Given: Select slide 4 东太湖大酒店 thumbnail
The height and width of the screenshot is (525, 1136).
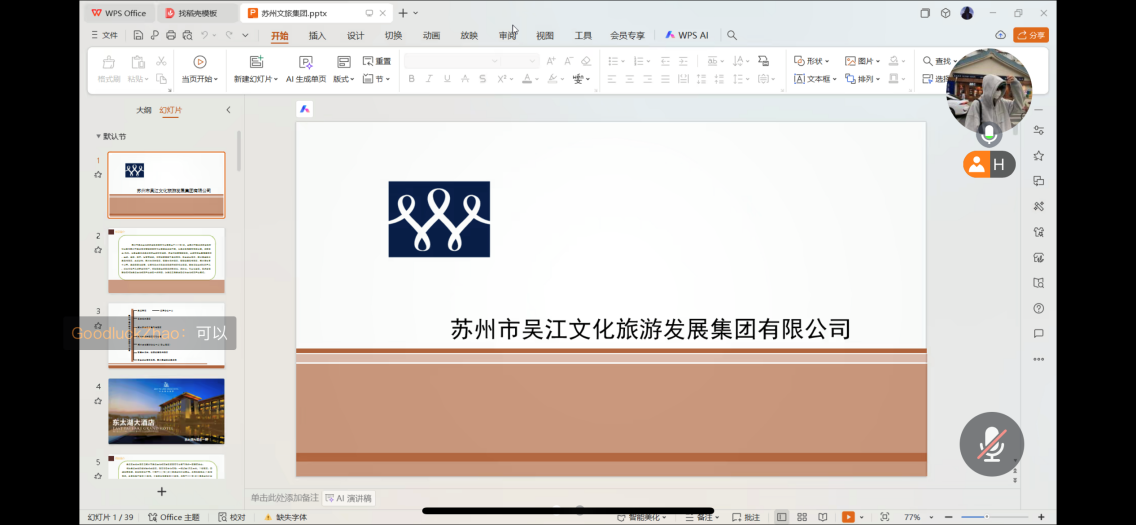Looking at the screenshot, I should click(x=167, y=411).
